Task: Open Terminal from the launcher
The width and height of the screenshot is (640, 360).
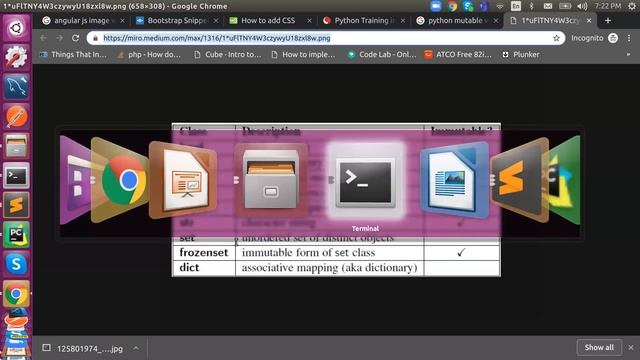Action: coord(16,176)
